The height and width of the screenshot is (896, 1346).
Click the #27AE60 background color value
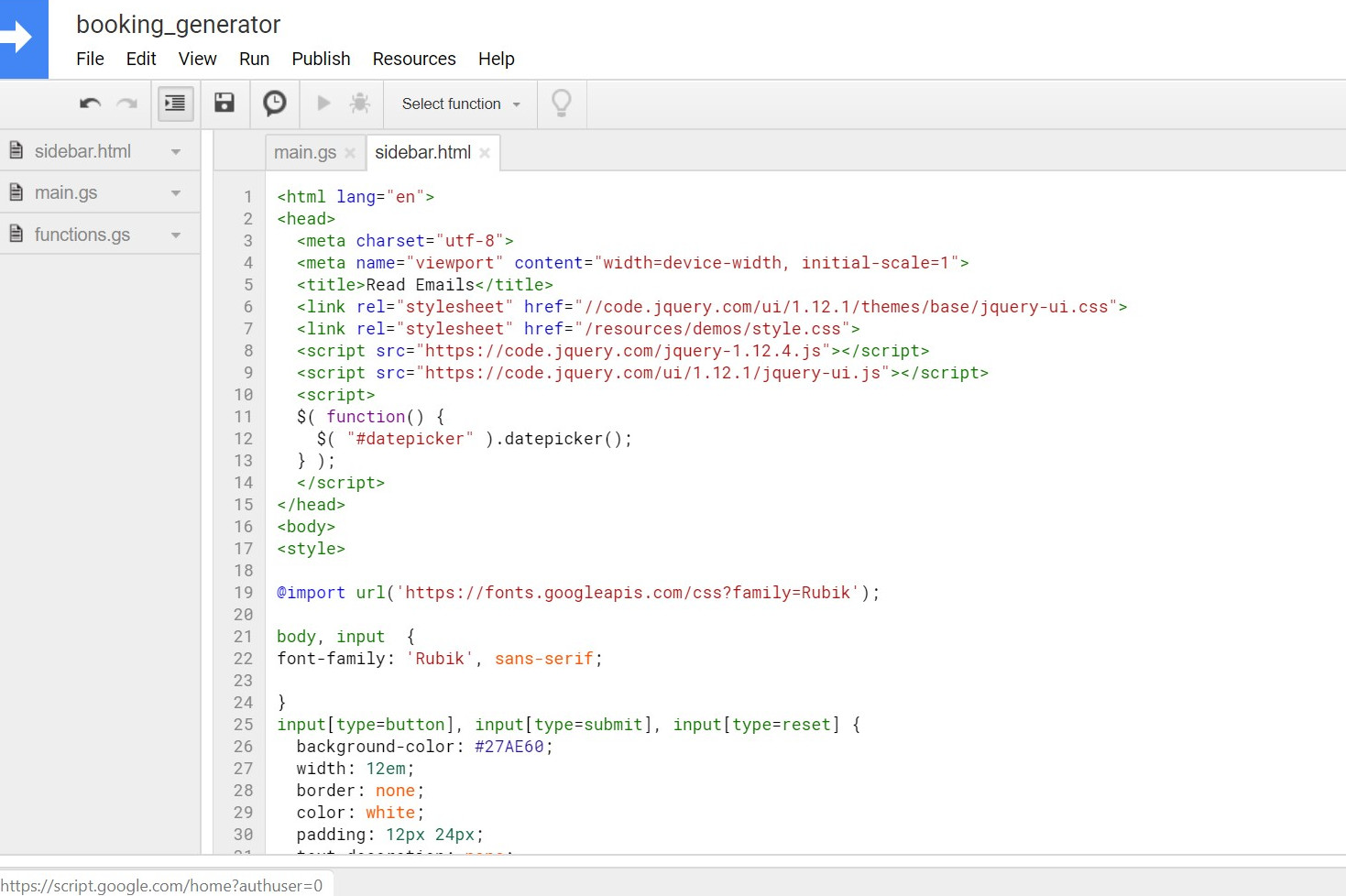tap(509, 747)
